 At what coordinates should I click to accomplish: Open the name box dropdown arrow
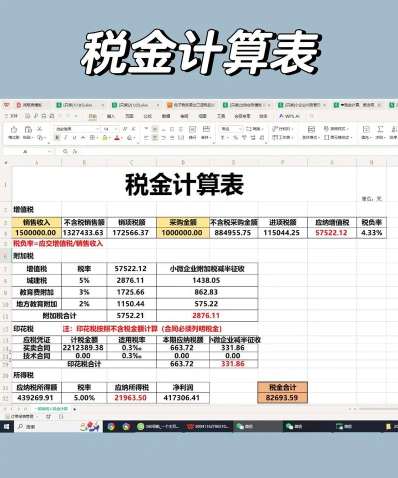point(49,152)
